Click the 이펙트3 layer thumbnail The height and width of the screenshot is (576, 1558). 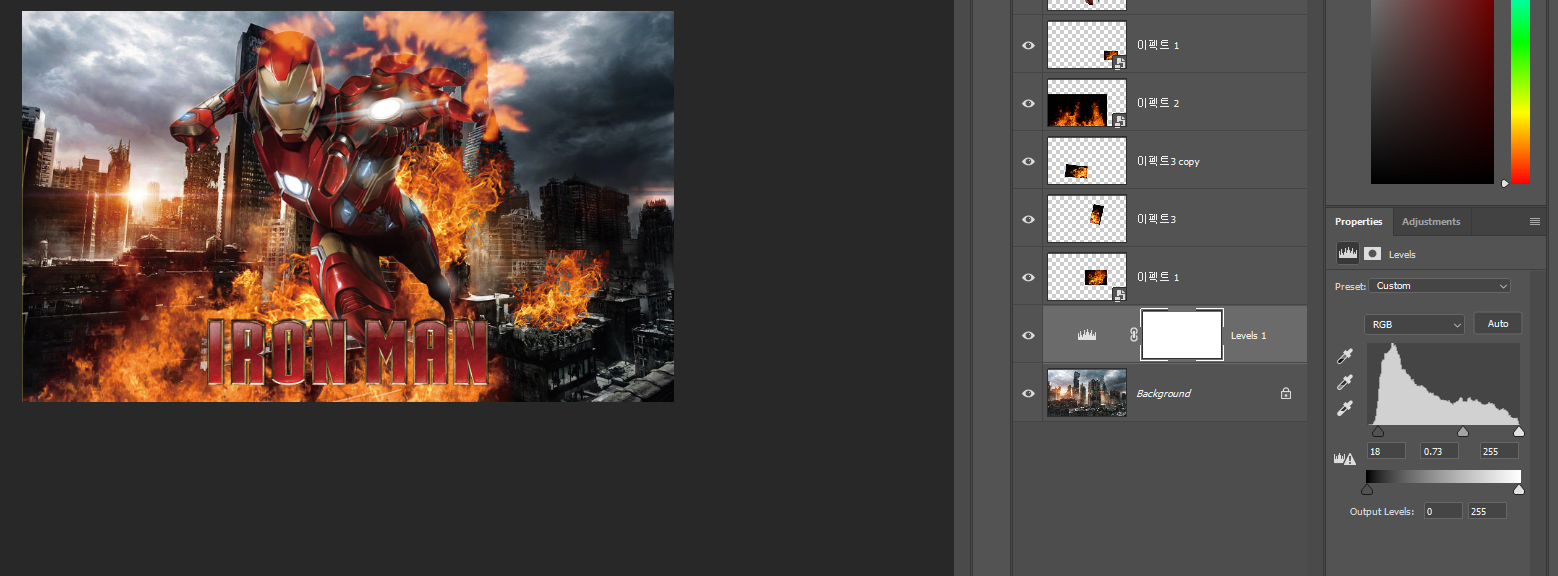tap(1087, 219)
